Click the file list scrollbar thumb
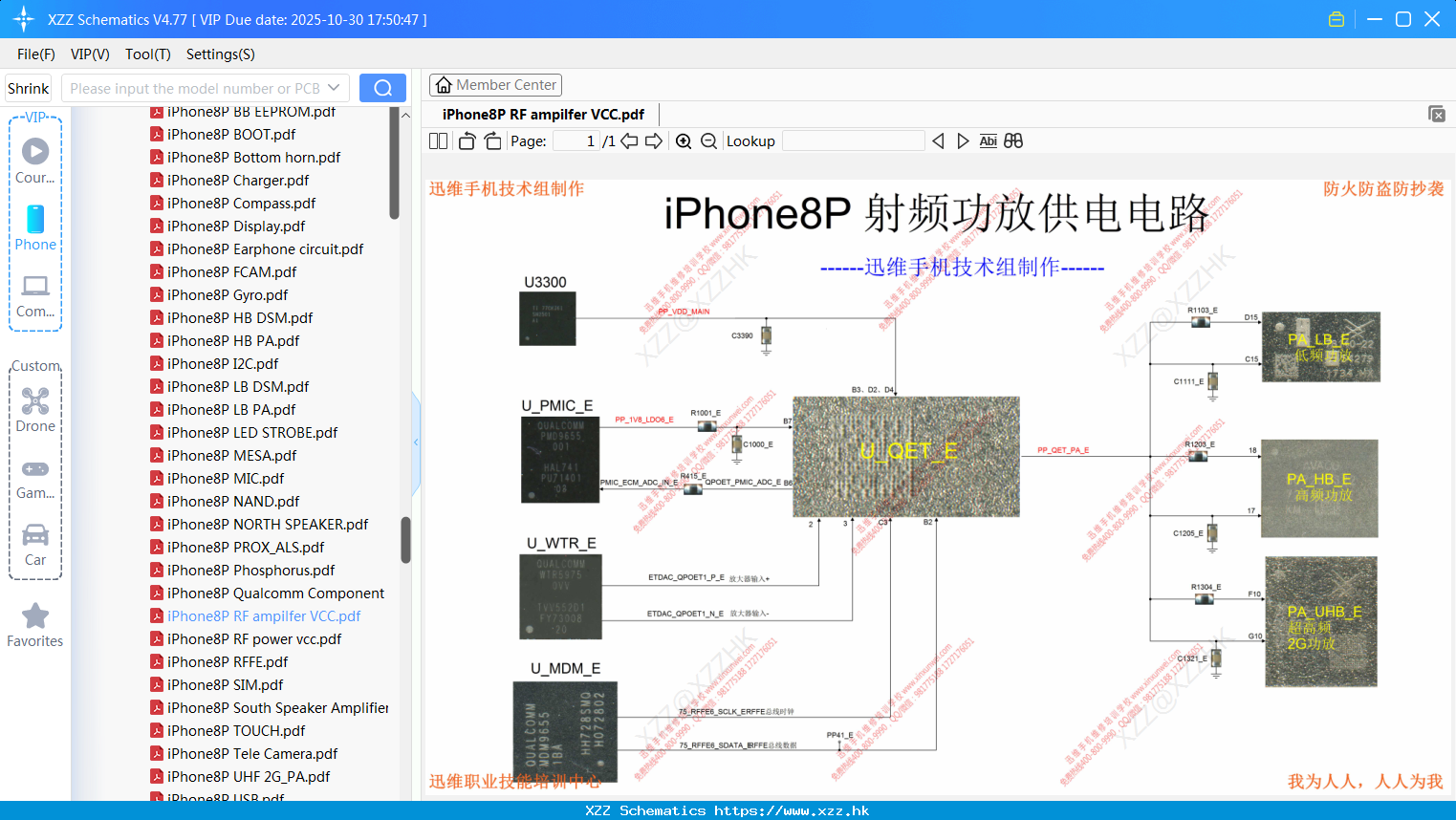This screenshot has height=820, width=1456. click(x=405, y=540)
